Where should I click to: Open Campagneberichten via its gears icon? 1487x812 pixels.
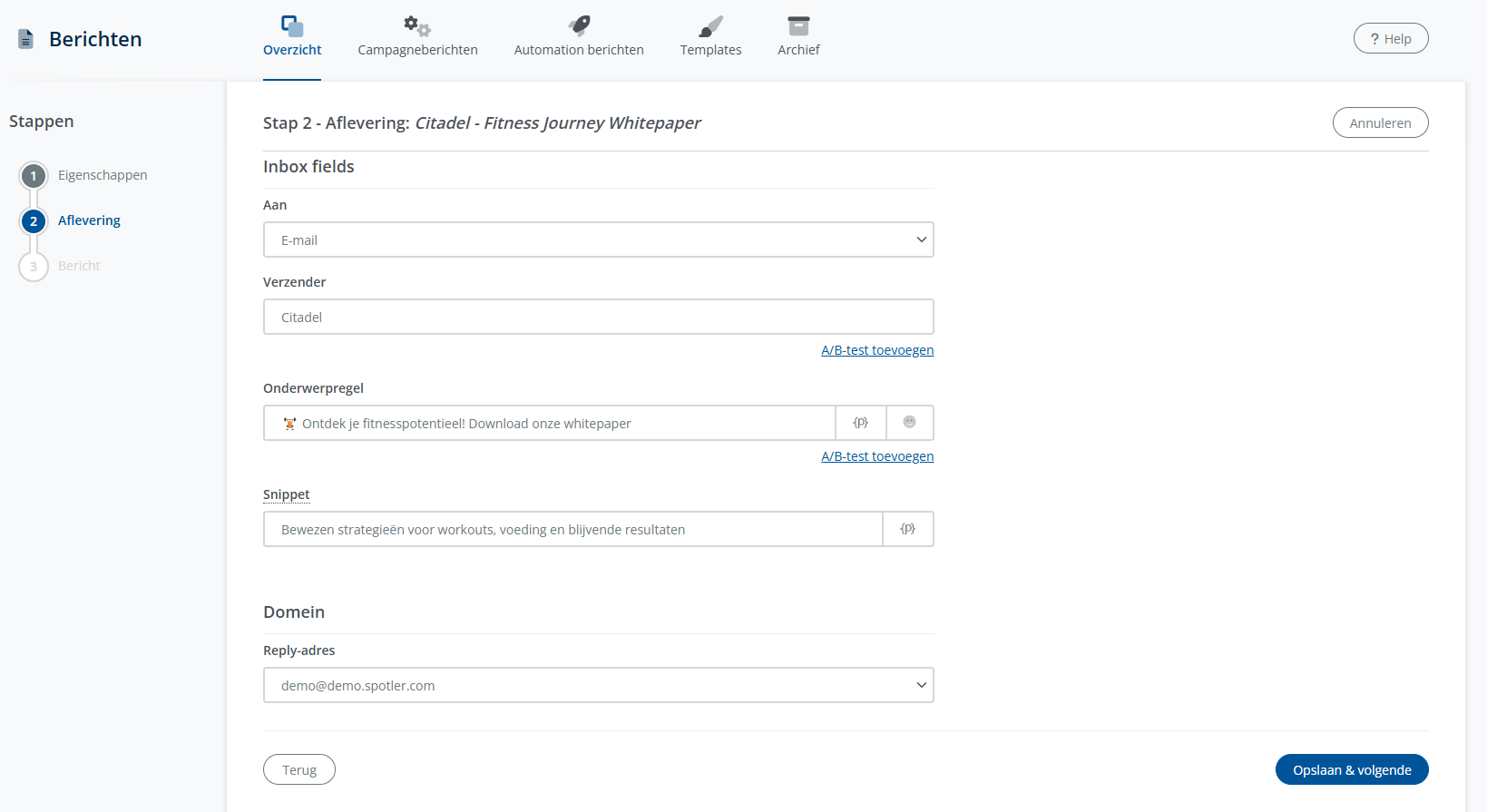click(x=417, y=25)
